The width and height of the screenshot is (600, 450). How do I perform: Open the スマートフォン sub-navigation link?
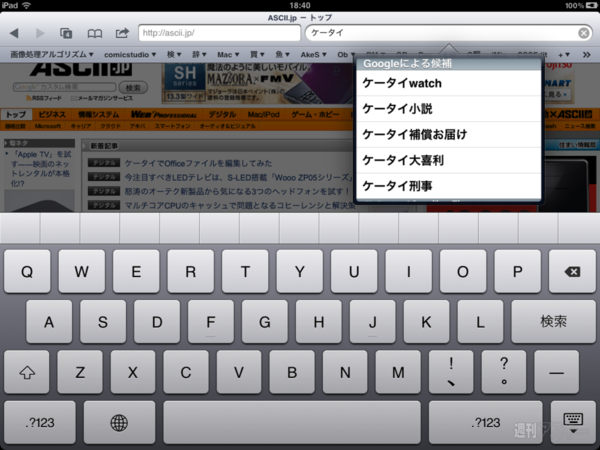pyautogui.click(x=173, y=126)
